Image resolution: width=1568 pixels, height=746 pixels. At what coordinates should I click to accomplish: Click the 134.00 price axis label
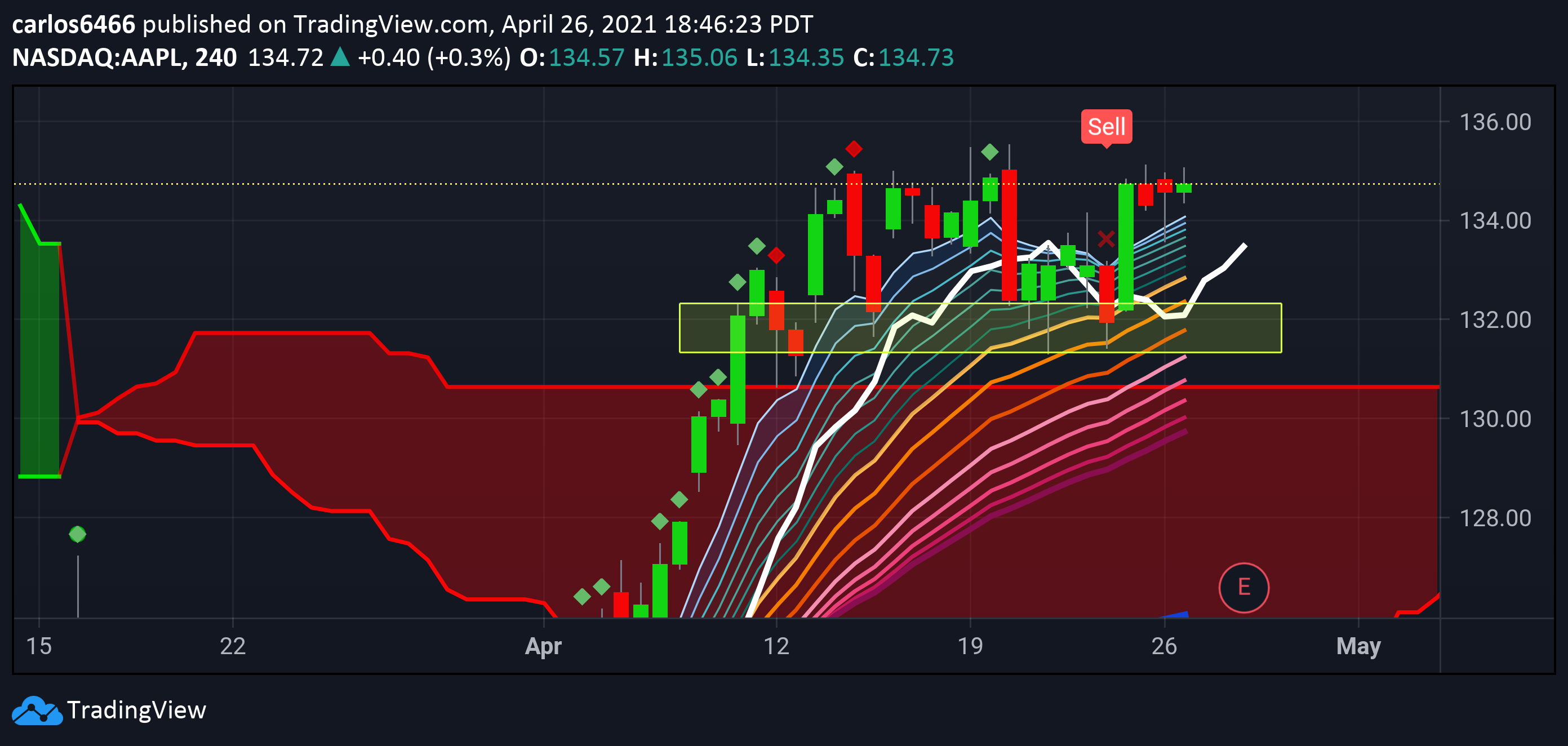[1495, 221]
